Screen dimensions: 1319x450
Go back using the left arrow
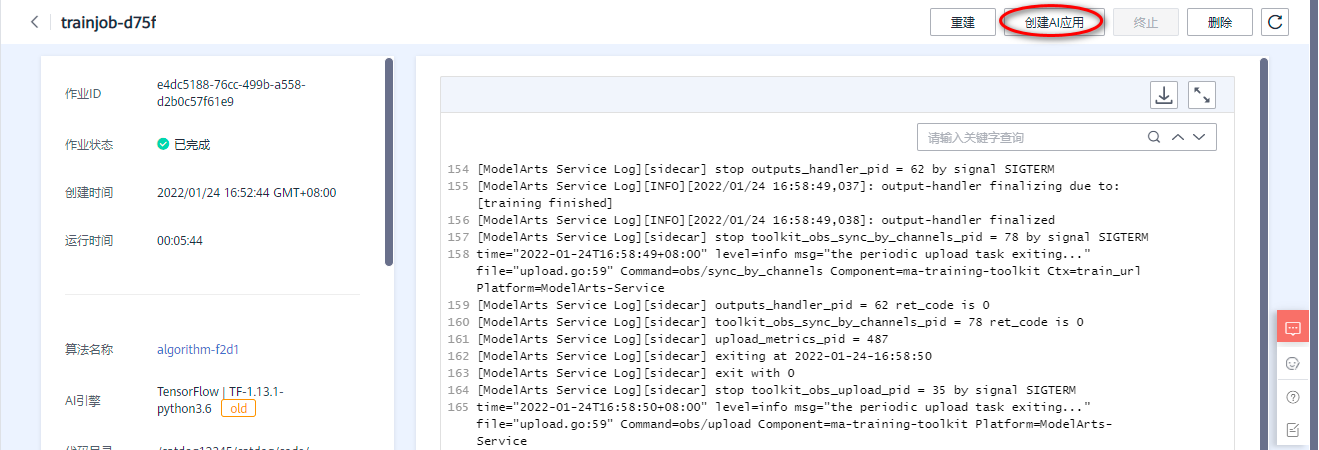coord(35,22)
